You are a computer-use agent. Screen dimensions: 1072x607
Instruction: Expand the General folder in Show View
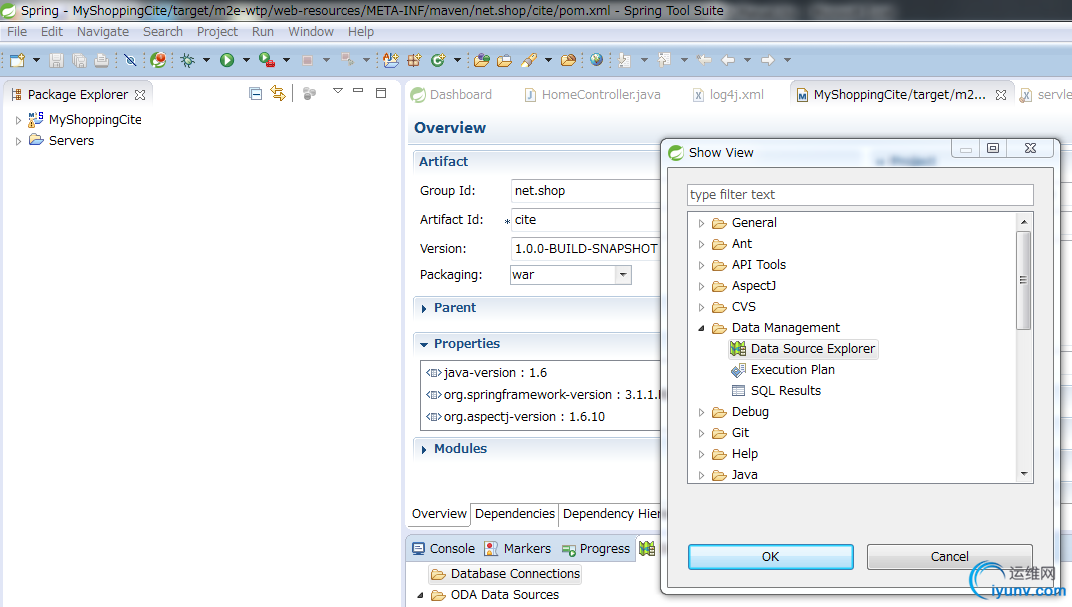(x=701, y=223)
